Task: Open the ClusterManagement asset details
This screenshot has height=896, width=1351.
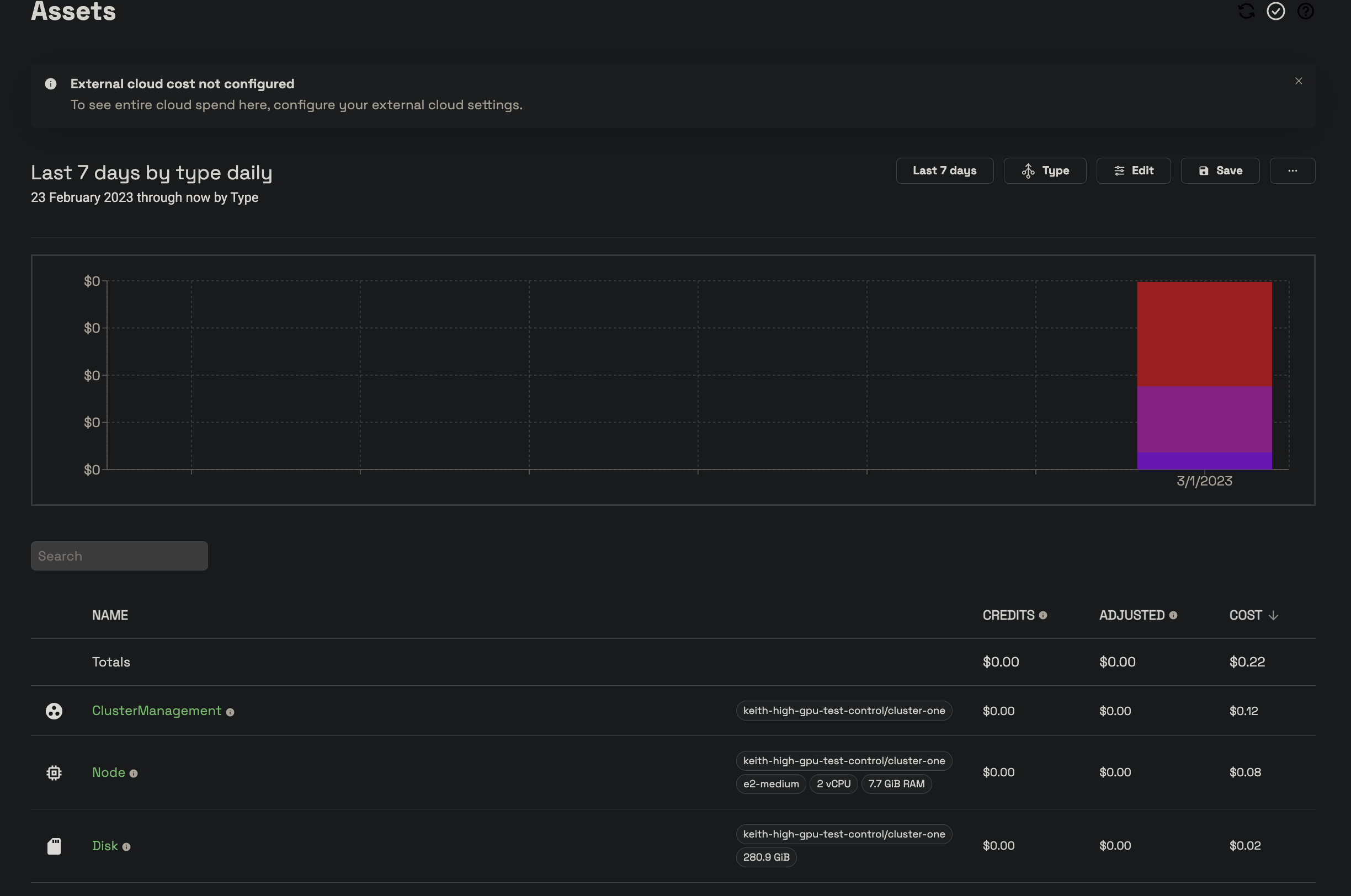Action: (156, 711)
